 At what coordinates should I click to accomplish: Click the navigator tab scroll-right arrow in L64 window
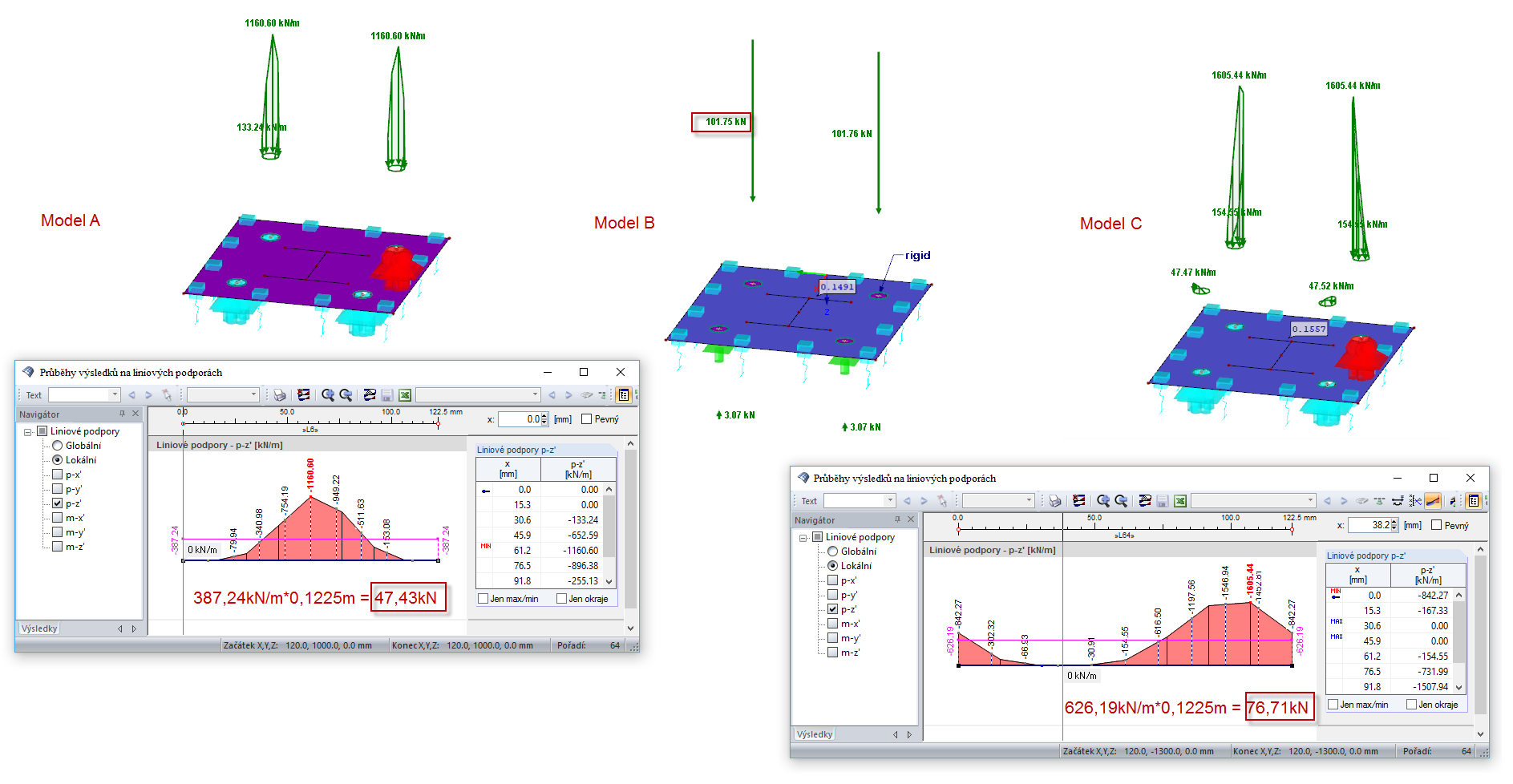909,734
